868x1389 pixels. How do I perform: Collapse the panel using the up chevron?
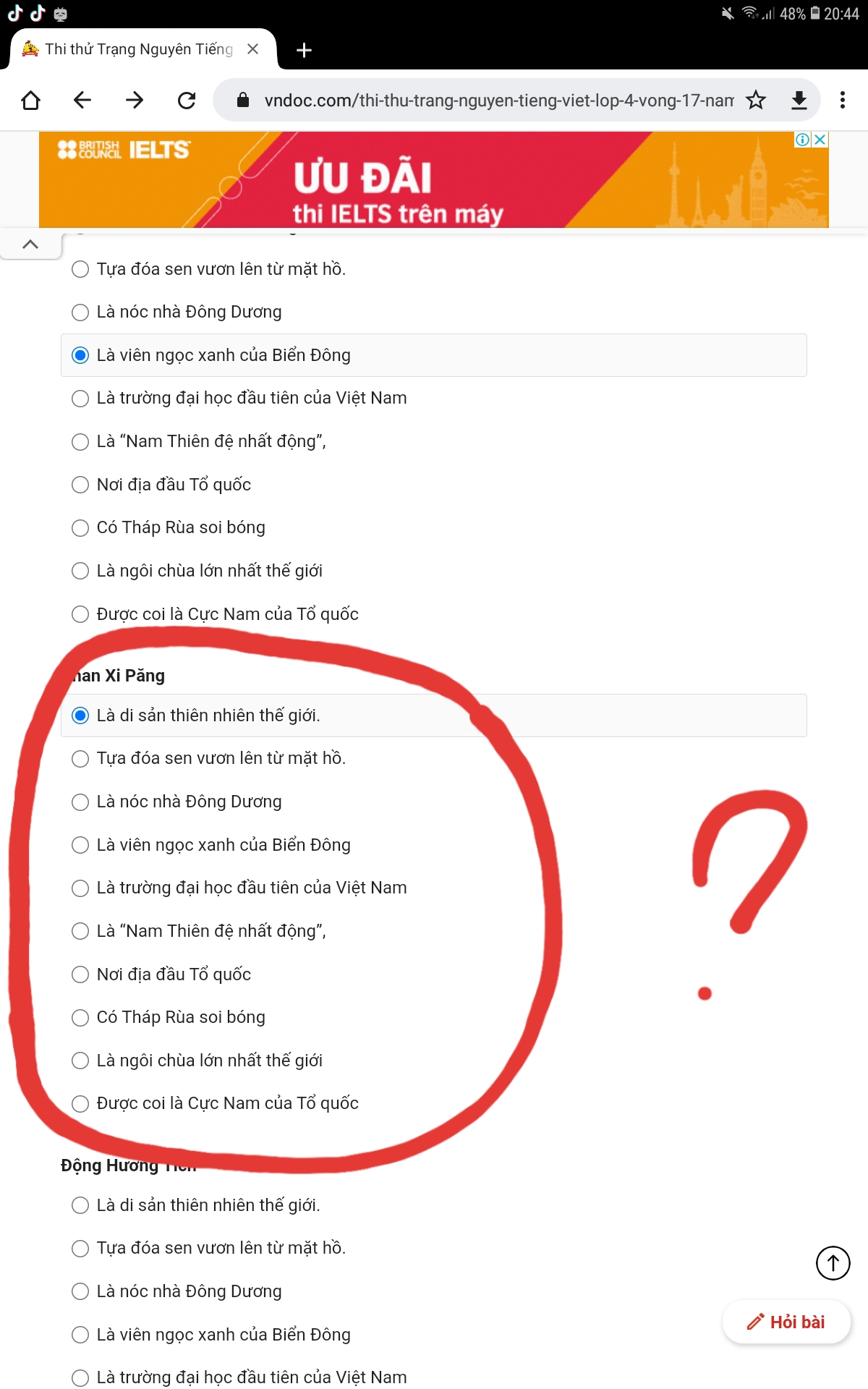30,245
